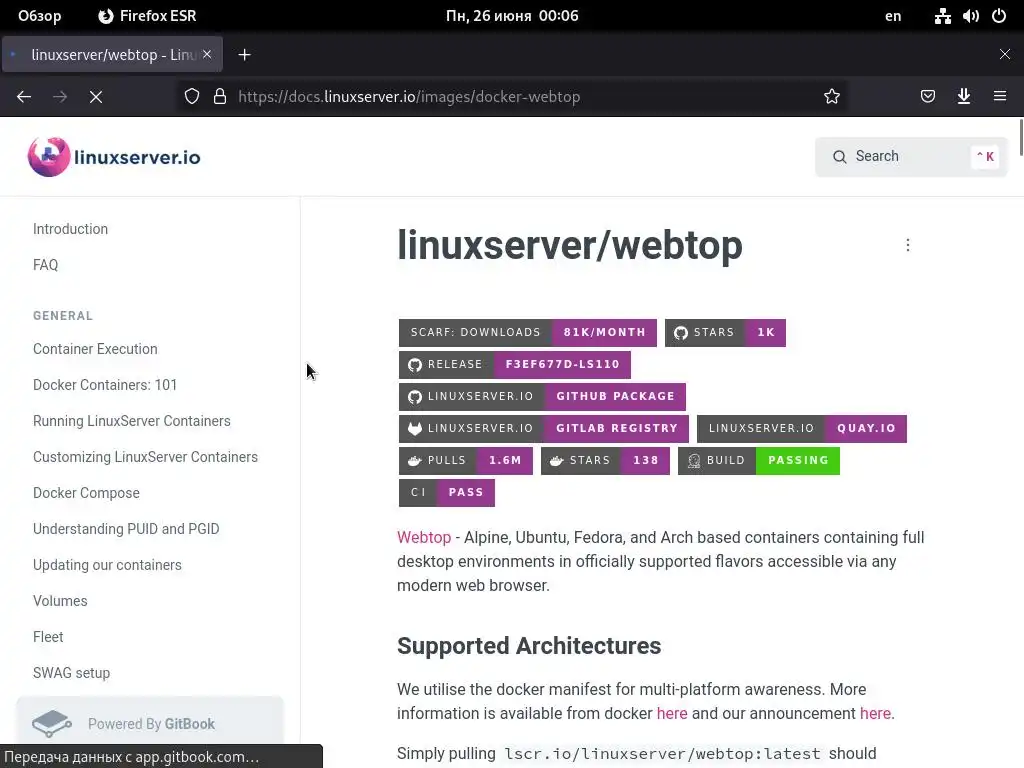Click the page vertical scrollbar thumb
This screenshot has width=1024, height=768.
[x=1021, y=138]
